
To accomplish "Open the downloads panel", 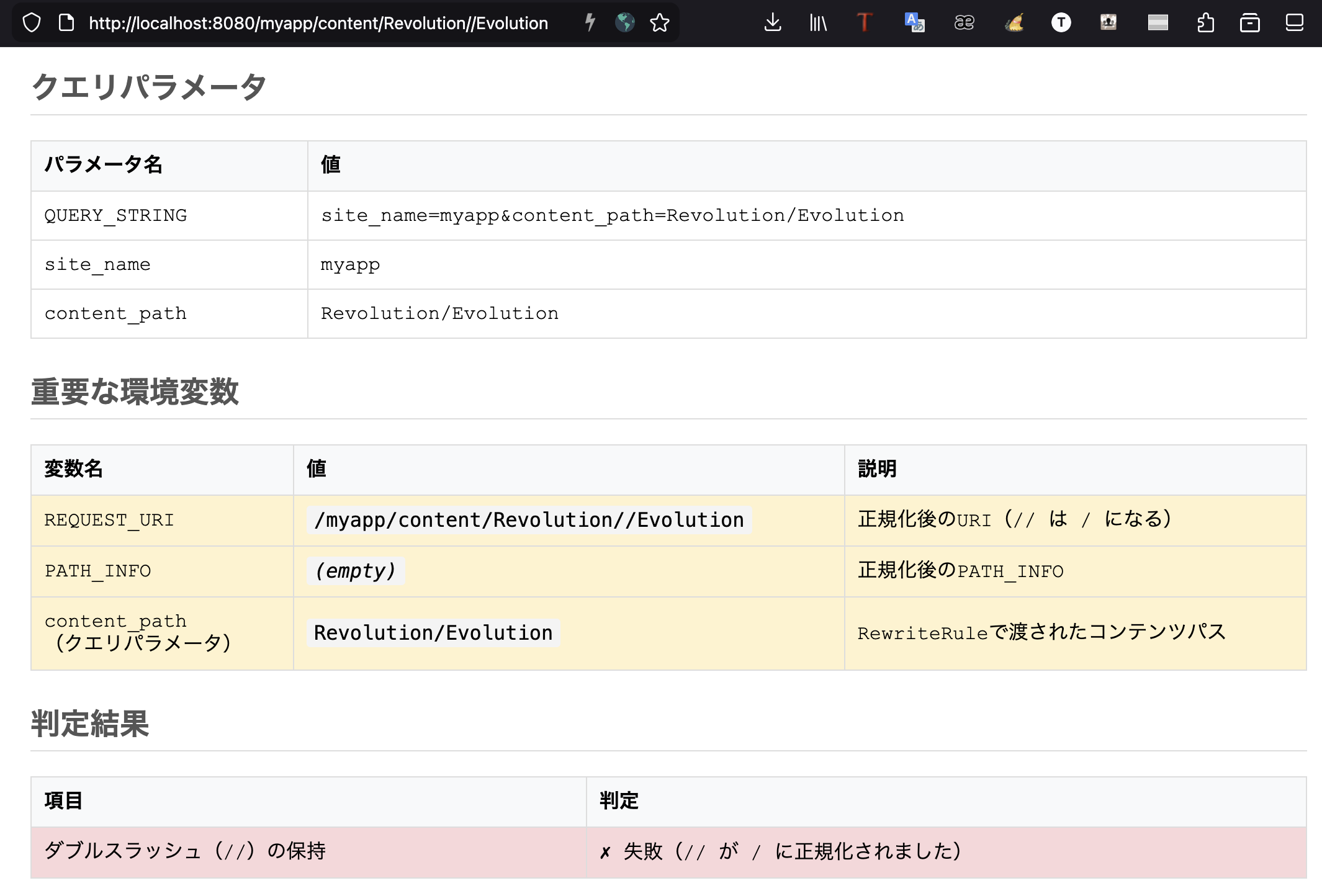I will pos(772,23).
